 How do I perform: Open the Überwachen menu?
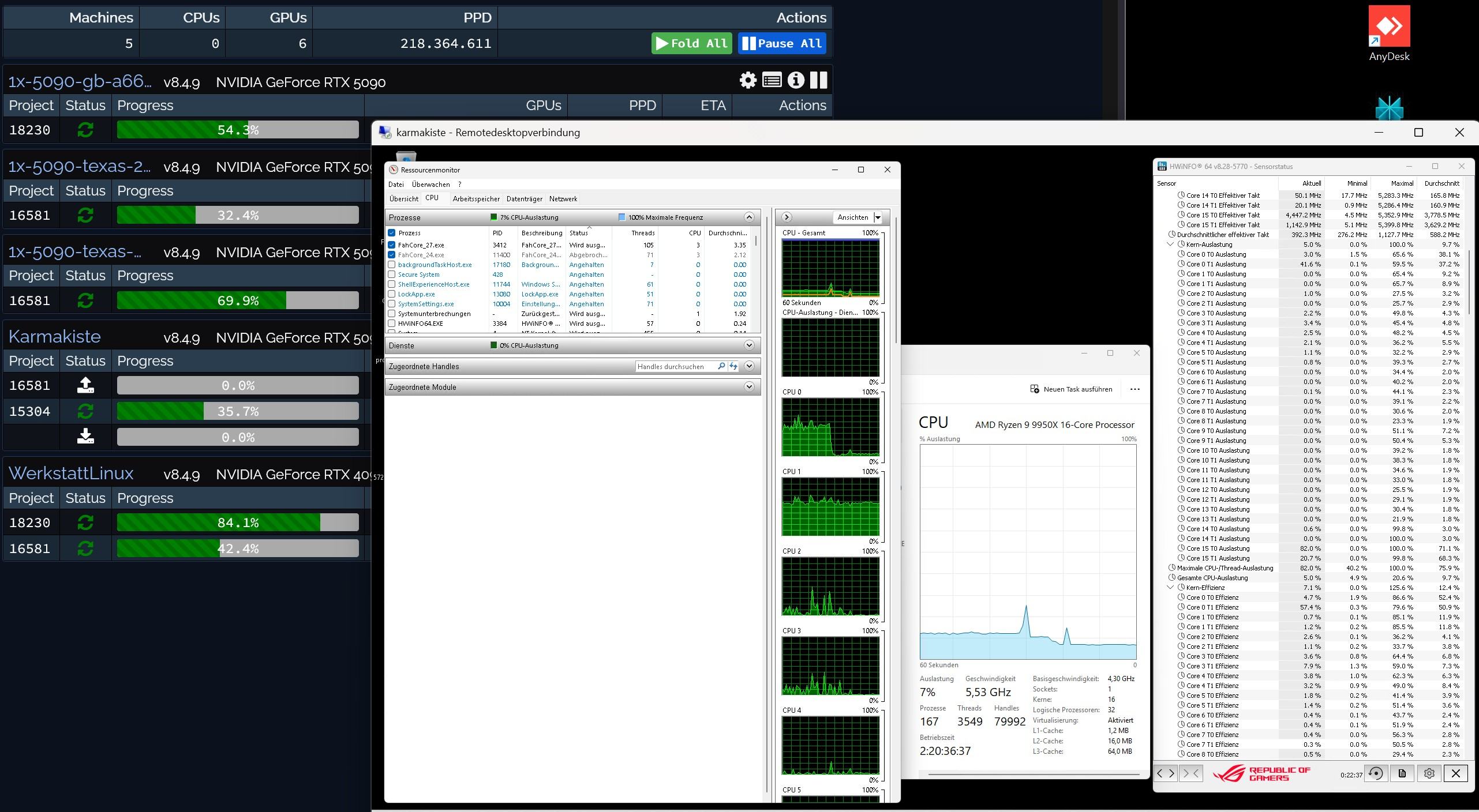click(430, 185)
